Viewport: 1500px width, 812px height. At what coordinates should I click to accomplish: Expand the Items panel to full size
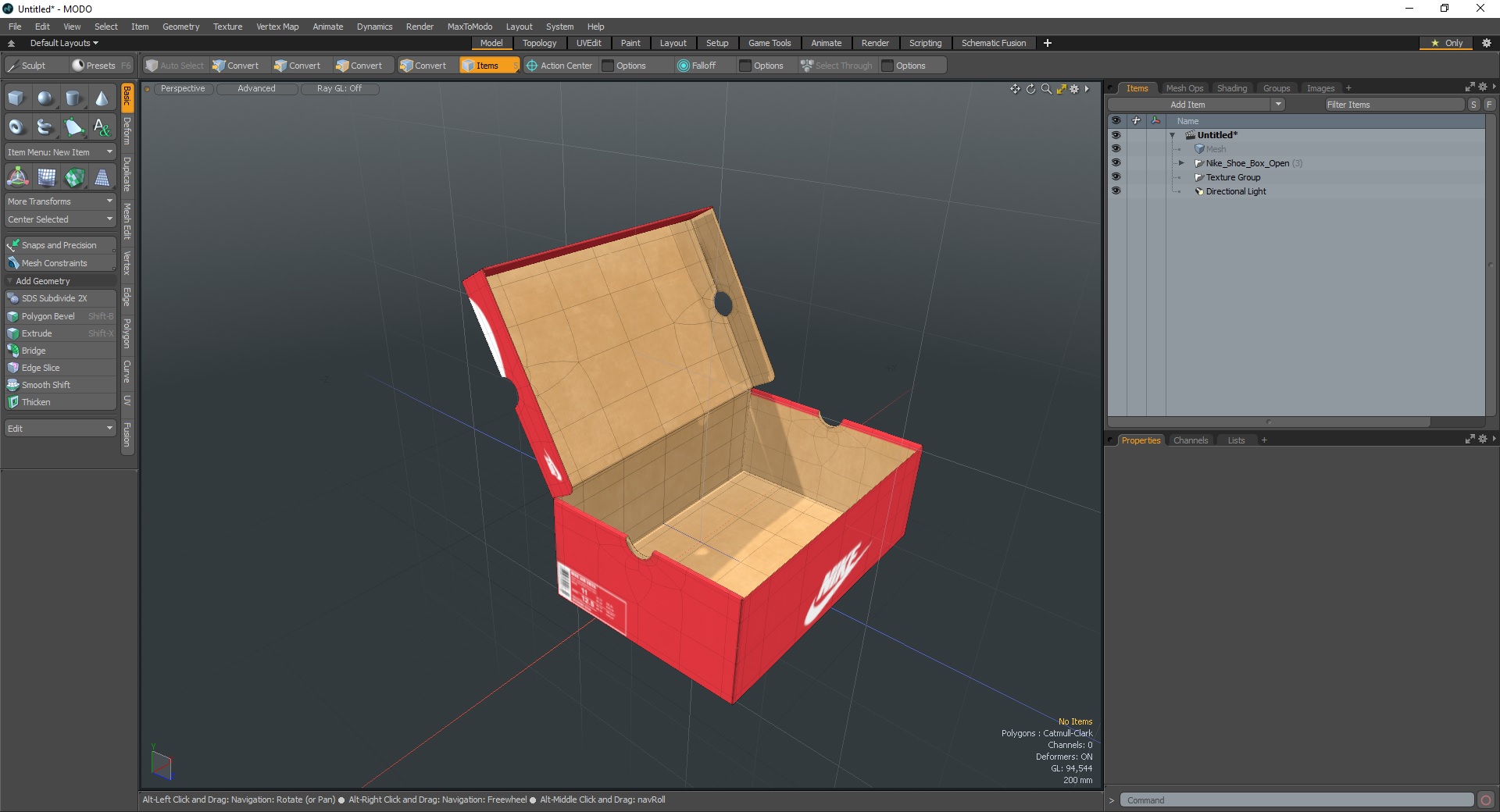point(1470,87)
